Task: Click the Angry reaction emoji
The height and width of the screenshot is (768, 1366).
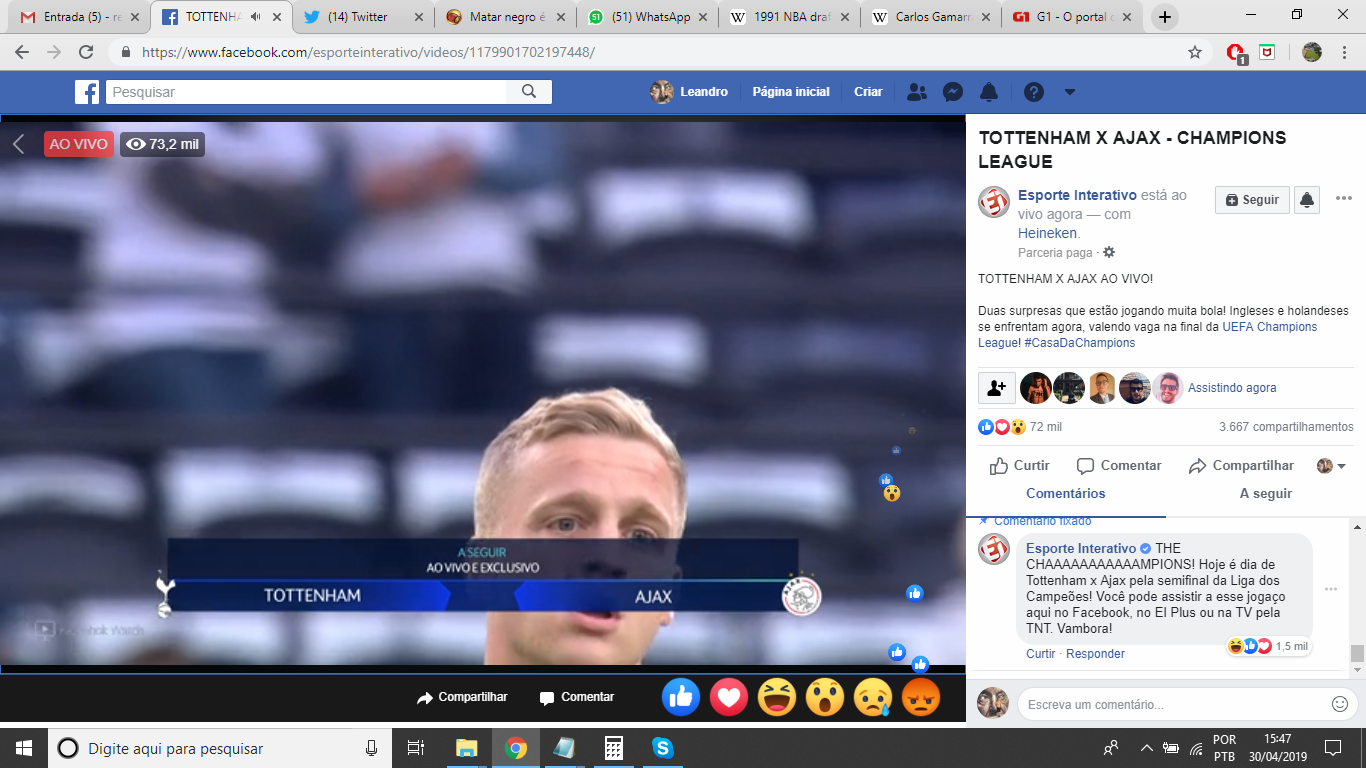Action: [x=921, y=697]
